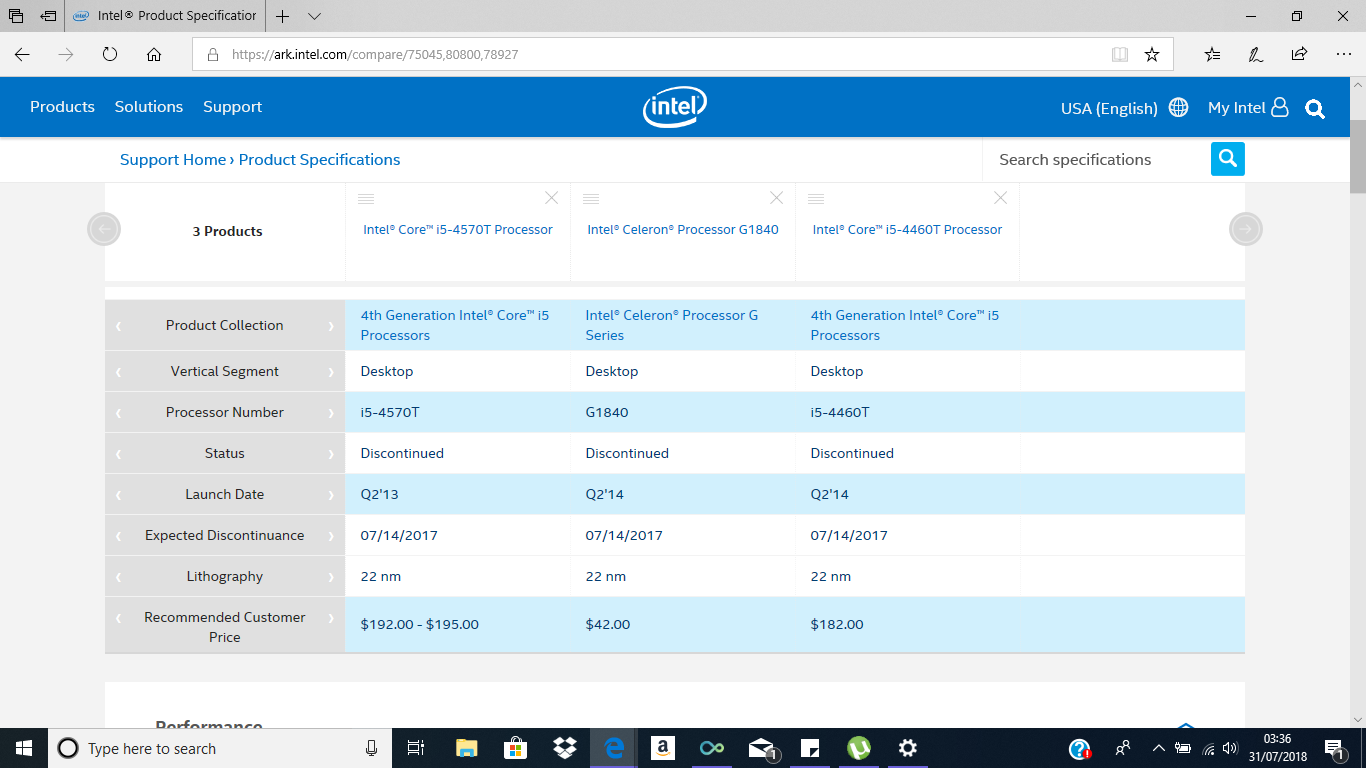Viewport: 1366px width, 768px height.
Task: Open the tab preview chevron
Action: (x=314, y=17)
